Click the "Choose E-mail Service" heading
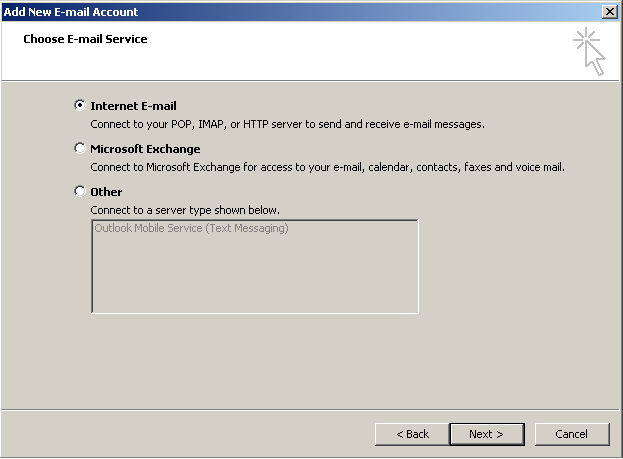Screen dimensions: 623x459 (85, 39)
